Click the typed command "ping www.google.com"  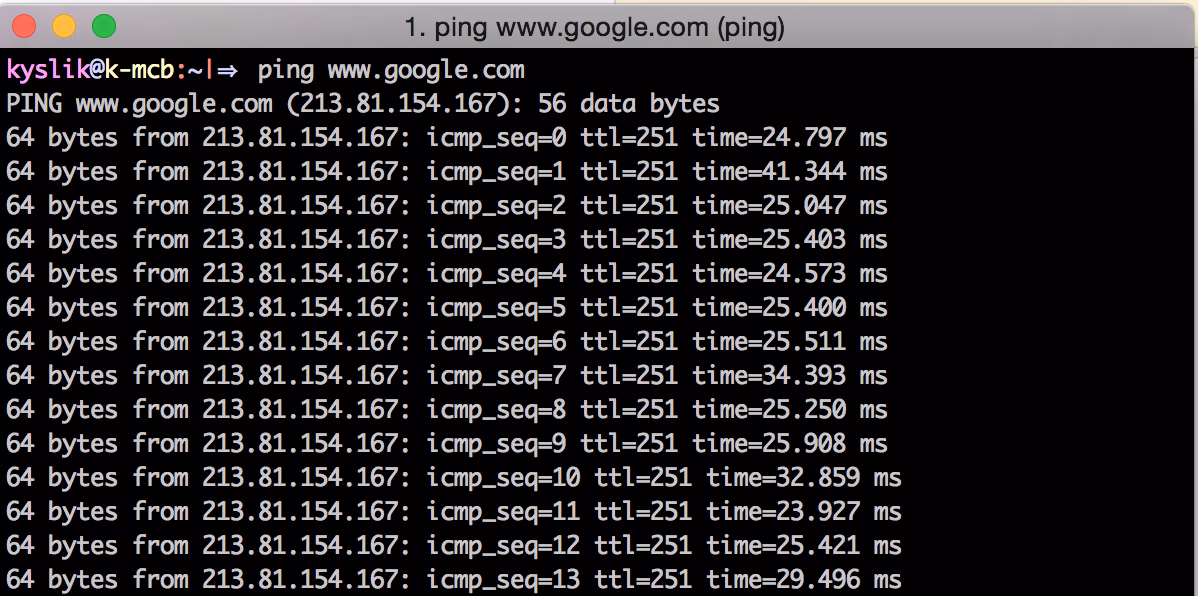point(390,70)
